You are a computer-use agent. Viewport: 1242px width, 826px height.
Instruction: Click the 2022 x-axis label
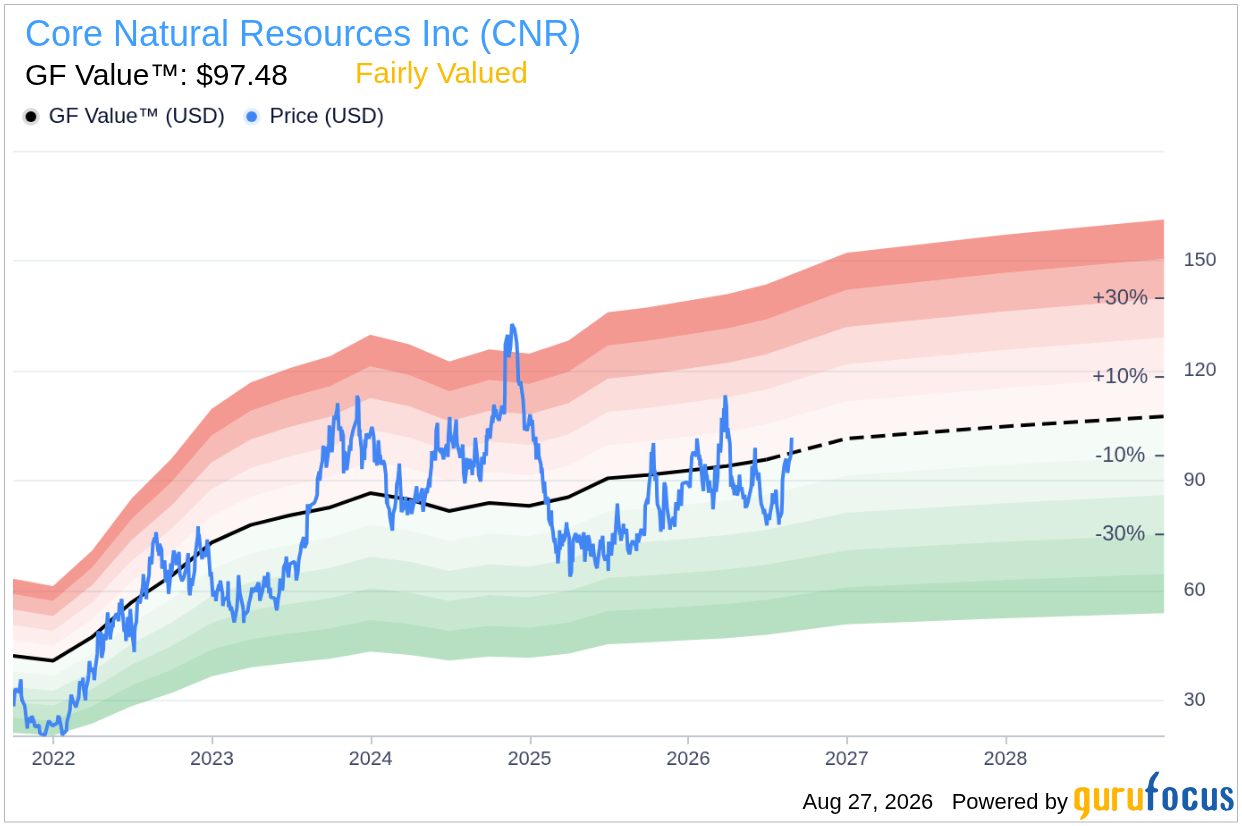(53, 758)
